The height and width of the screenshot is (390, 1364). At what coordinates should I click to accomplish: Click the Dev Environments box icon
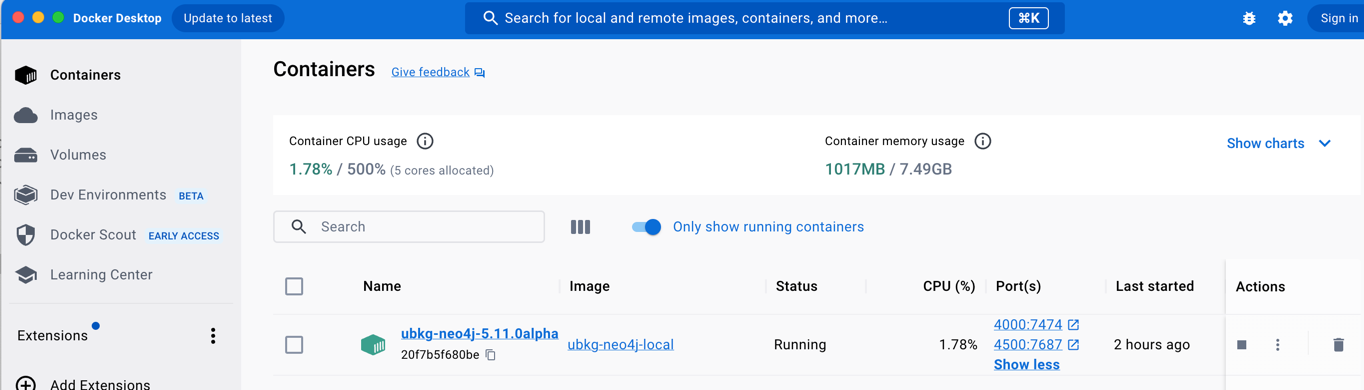pos(26,195)
